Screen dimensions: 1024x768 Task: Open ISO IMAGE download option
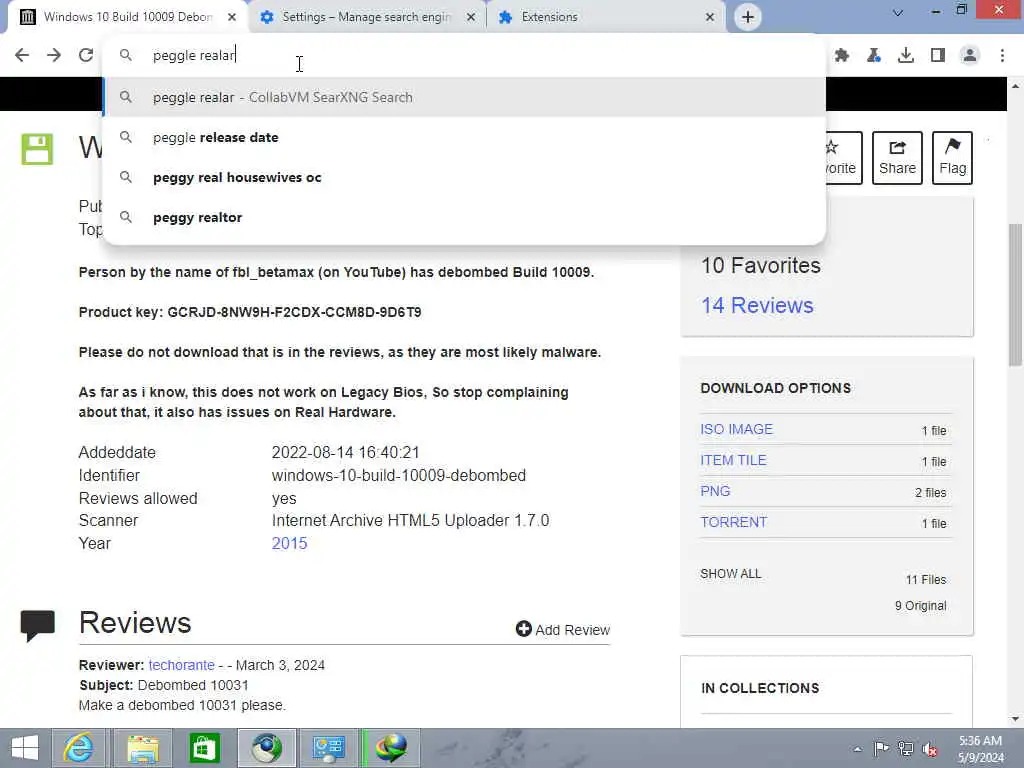[736, 429]
